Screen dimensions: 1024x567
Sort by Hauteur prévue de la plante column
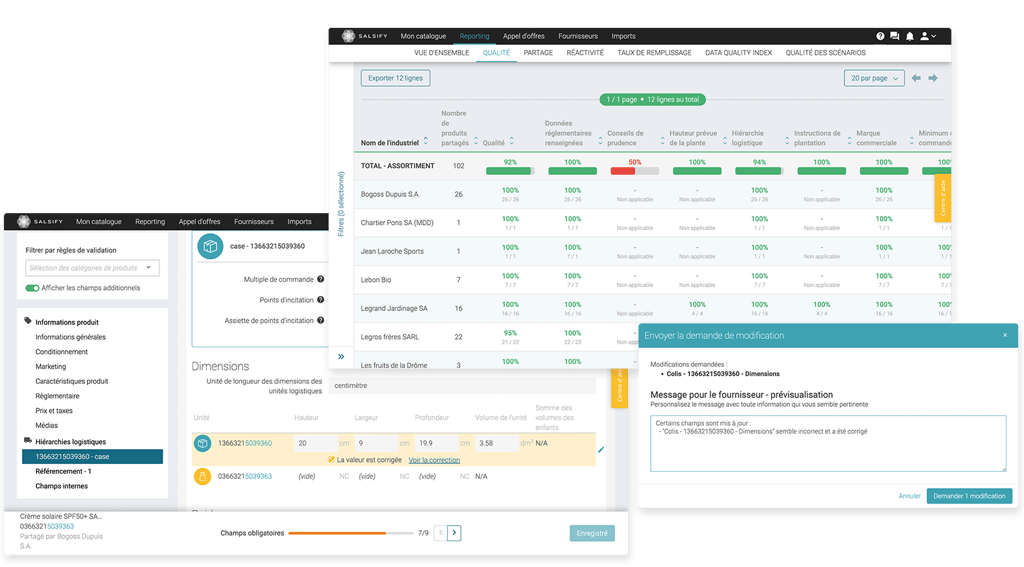[x=724, y=141]
